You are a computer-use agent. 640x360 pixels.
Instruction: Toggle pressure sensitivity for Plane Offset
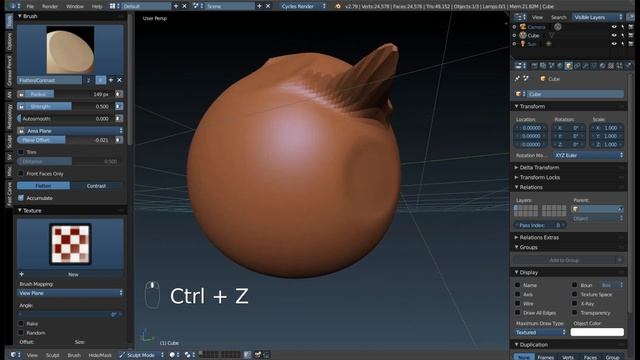coord(119,140)
